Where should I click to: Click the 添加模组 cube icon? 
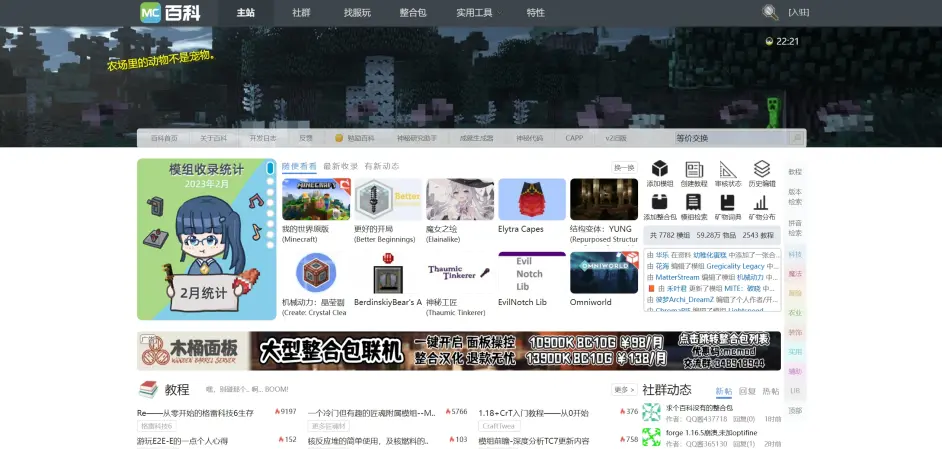[x=660, y=169]
